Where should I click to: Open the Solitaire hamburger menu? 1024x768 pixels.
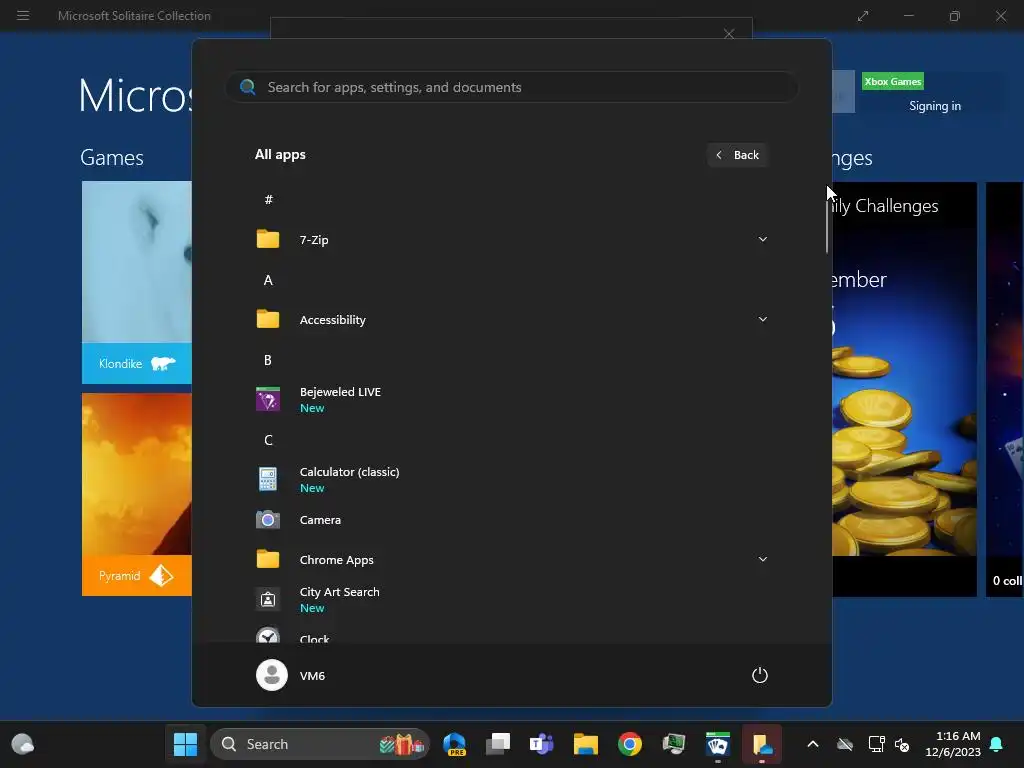click(x=23, y=15)
